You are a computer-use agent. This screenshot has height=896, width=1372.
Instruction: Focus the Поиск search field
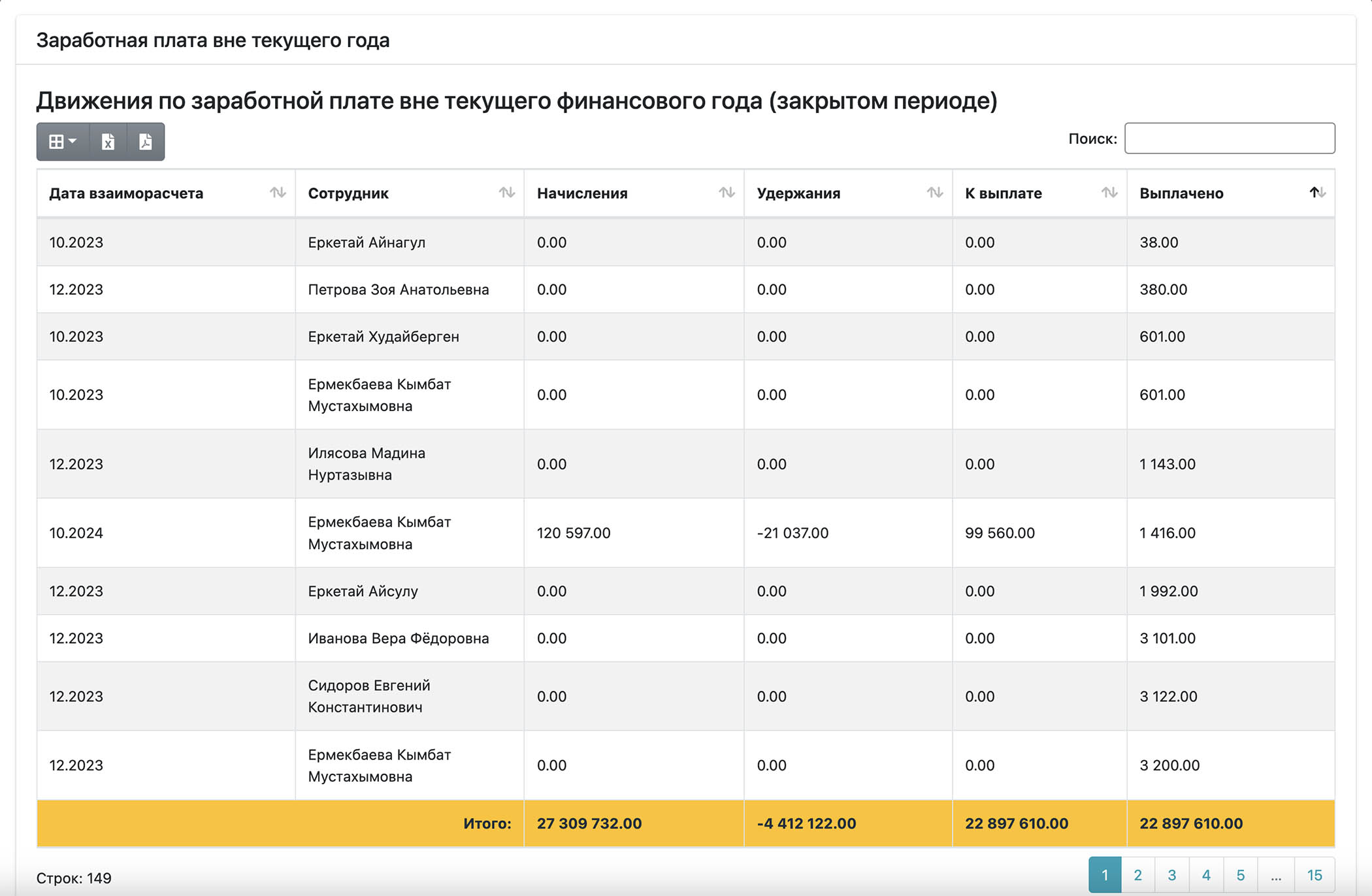pyautogui.click(x=1230, y=139)
